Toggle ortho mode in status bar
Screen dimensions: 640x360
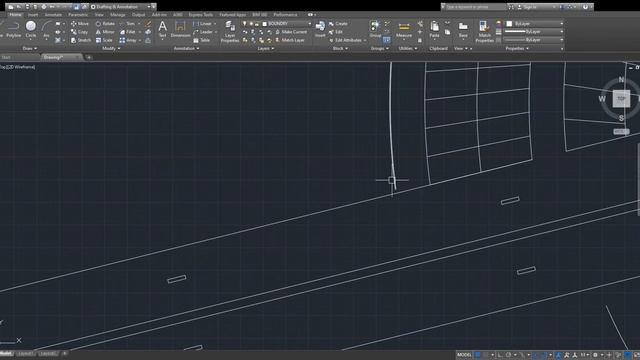(x=500, y=355)
